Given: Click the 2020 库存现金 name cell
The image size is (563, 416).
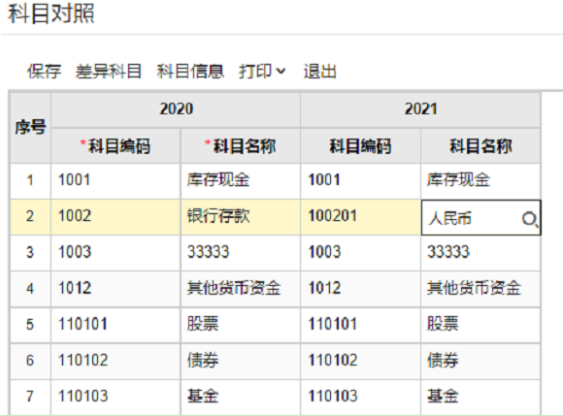Looking at the screenshot, I should pos(241,180).
